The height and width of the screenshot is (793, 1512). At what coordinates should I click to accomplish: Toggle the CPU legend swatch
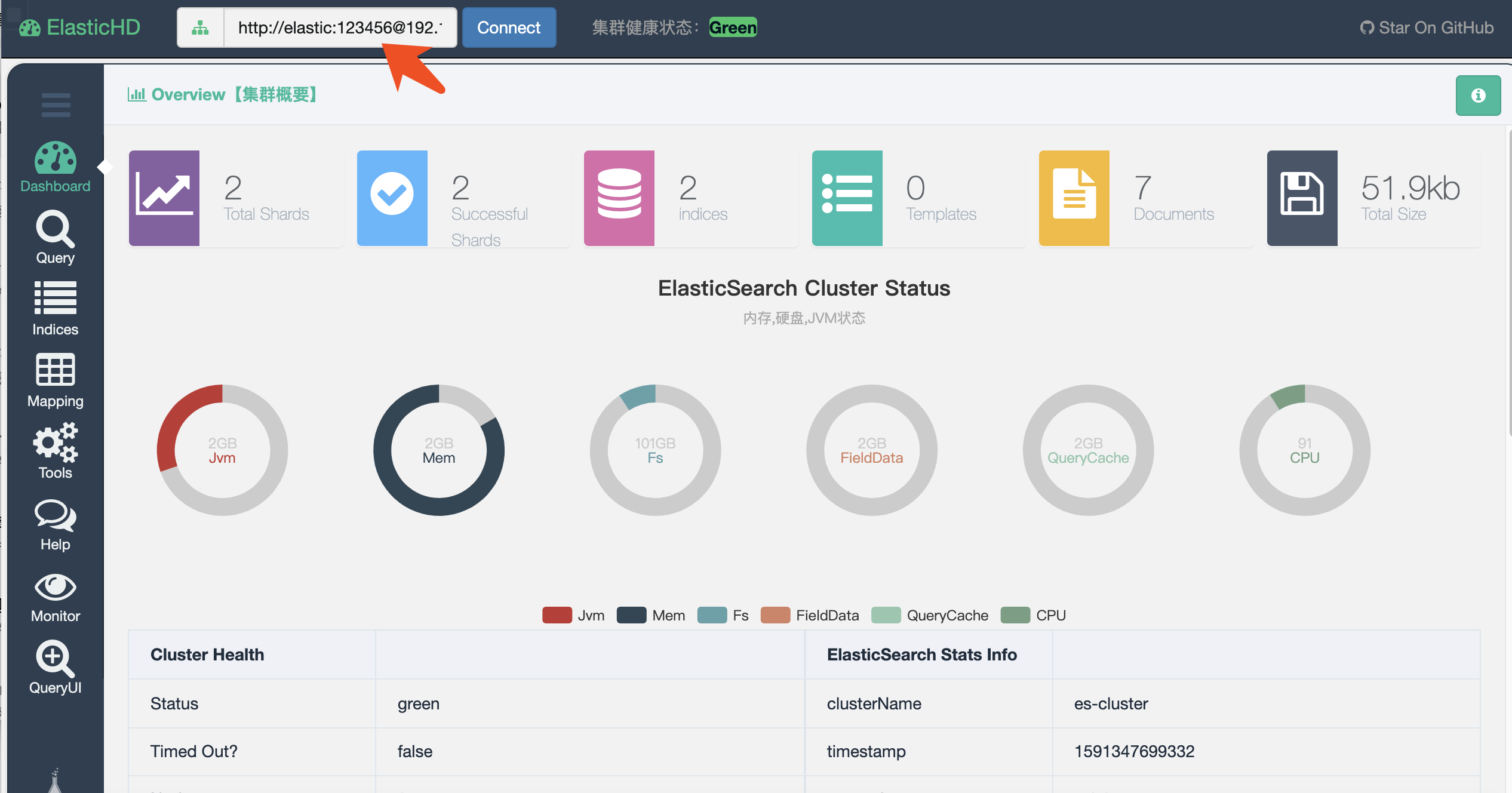[1015, 615]
